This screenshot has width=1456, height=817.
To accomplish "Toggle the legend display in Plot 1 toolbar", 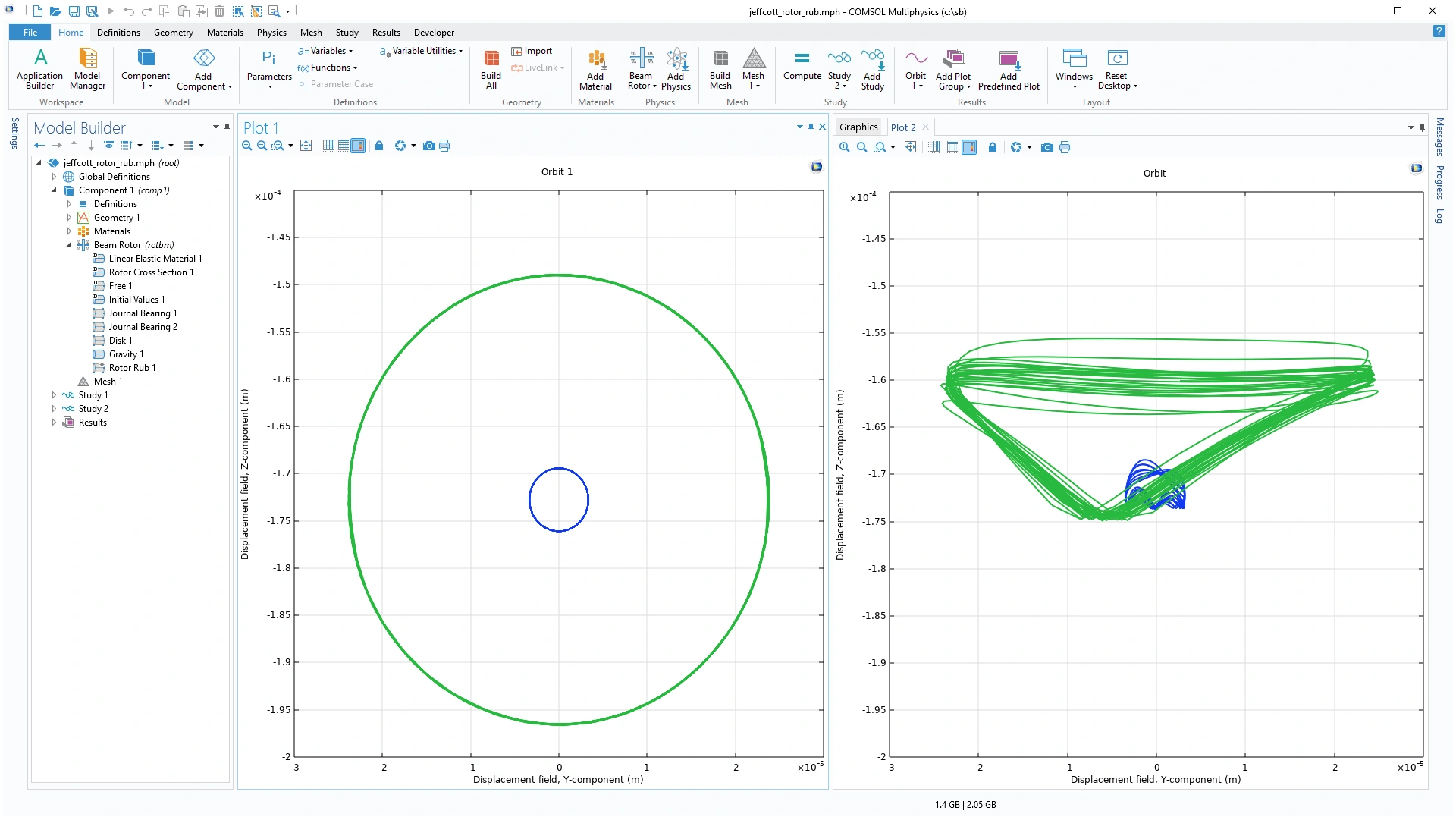I will pyautogui.click(x=358, y=146).
